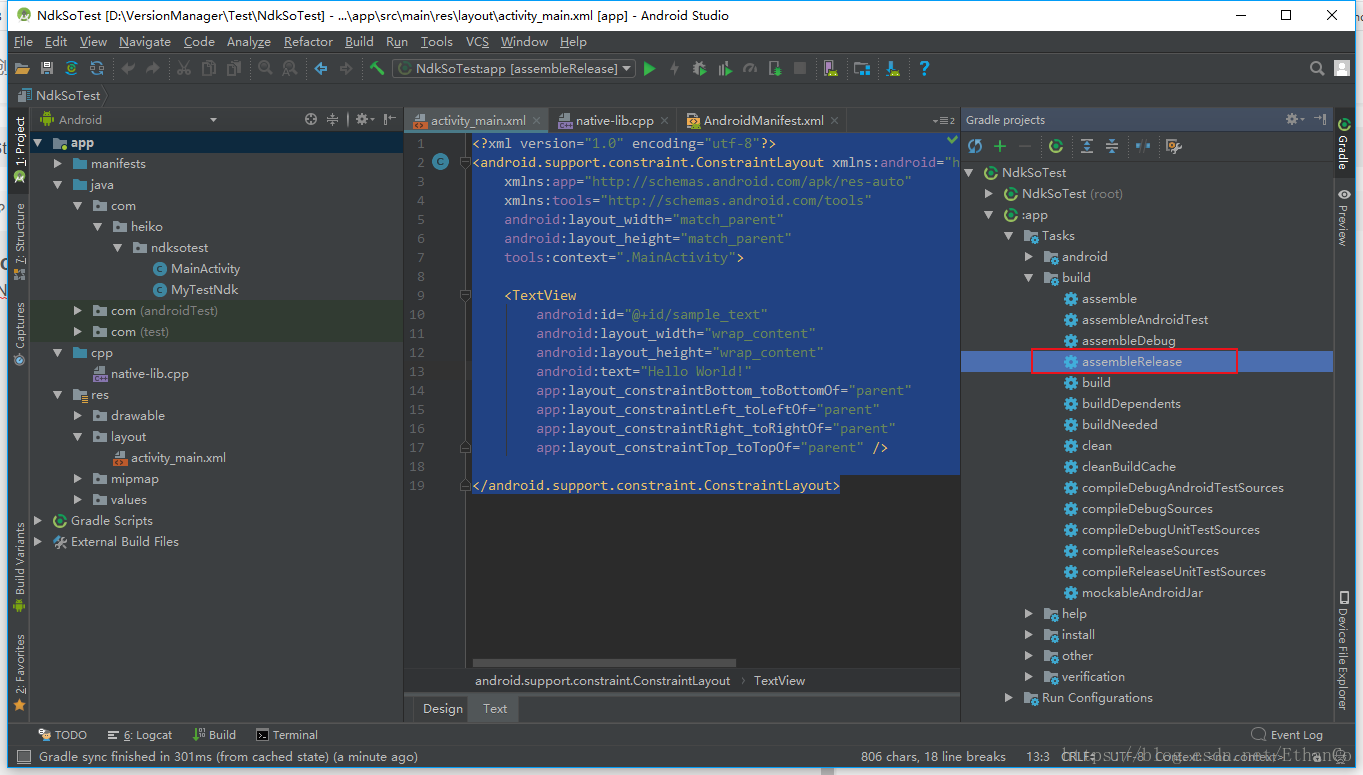The width and height of the screenshot is (1363, 775).
Task: Click Expand All in Gradle panel
Action: pyautogui.click(x=1087, y=146)
